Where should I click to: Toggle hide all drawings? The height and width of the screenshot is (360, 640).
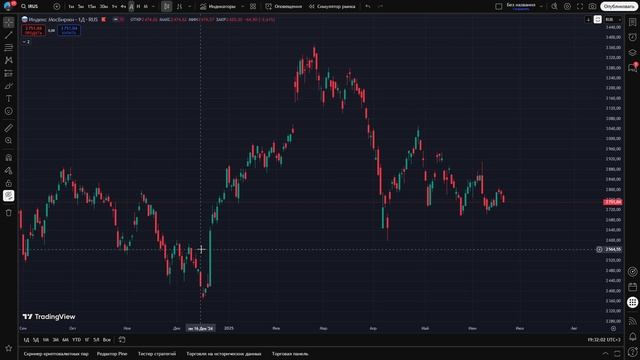pos(9,196)
